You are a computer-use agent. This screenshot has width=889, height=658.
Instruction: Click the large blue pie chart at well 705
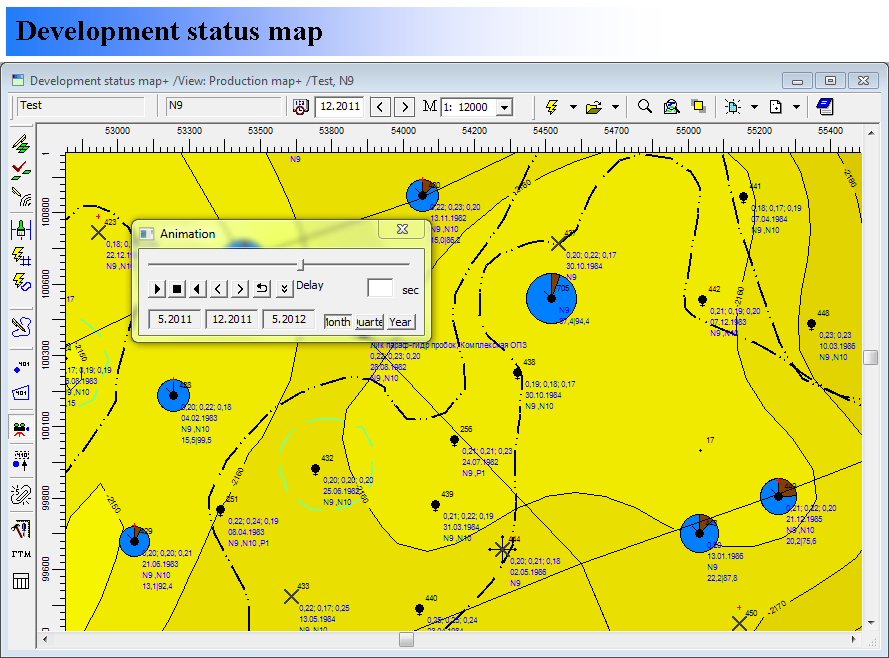point(551,298)
